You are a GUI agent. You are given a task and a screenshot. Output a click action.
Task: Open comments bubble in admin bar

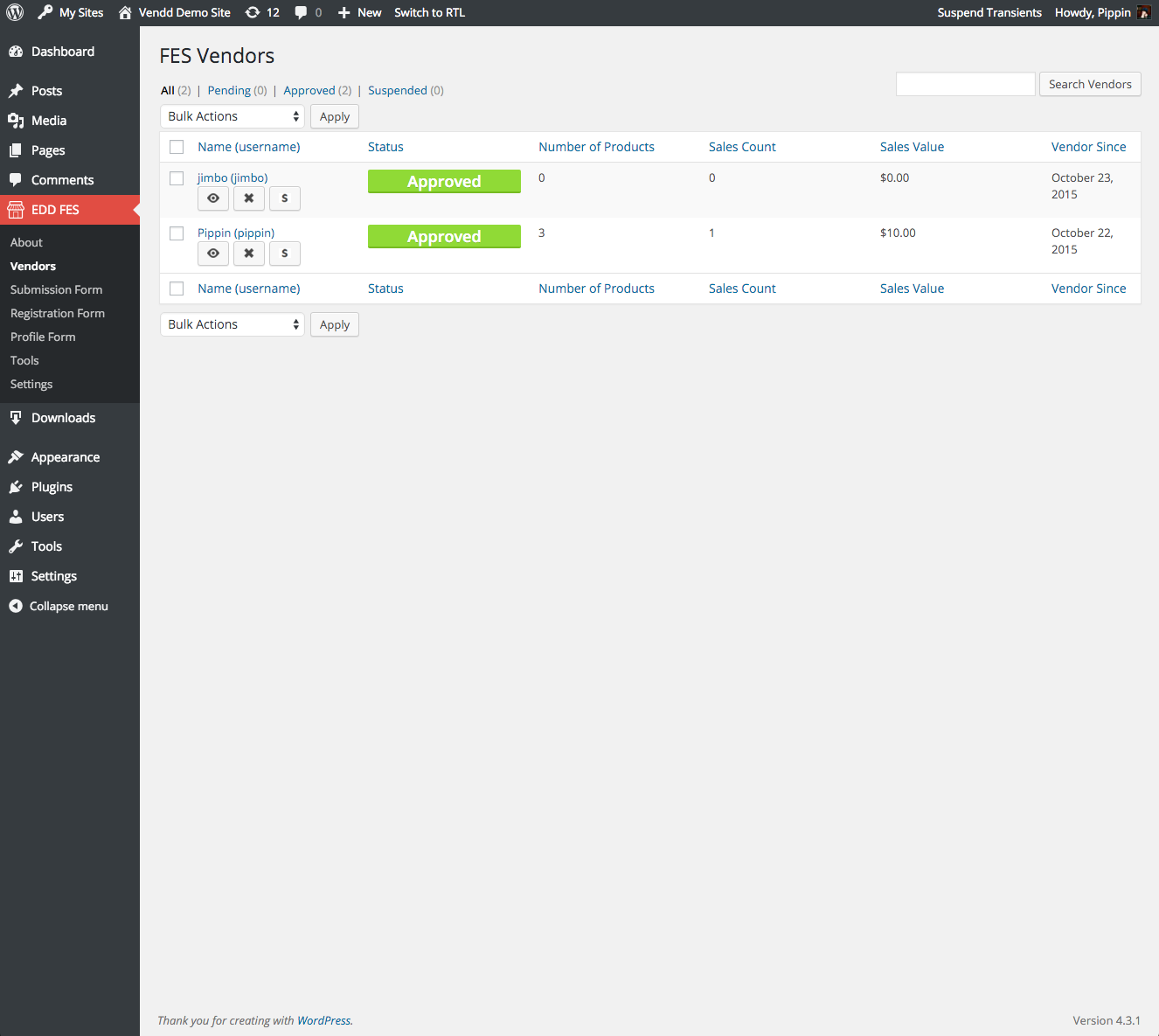click(x=308, y=12)
